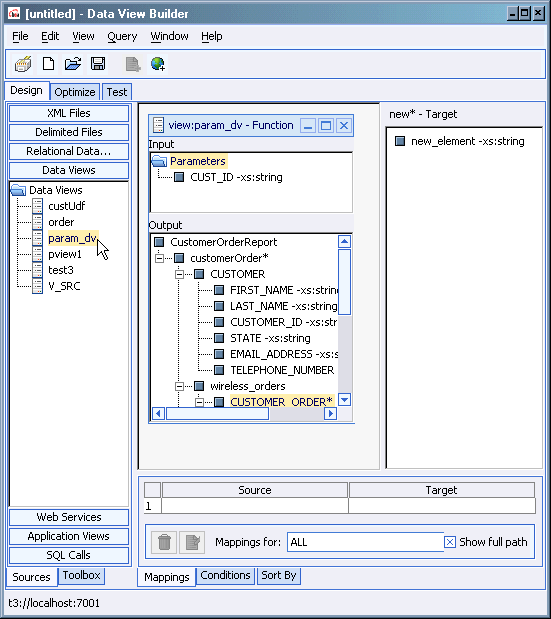Image resolution: width=551 pixels, height=619 pixels.
Task: Maximize the view:param_dv function window
Action: (x=326, y=126)
